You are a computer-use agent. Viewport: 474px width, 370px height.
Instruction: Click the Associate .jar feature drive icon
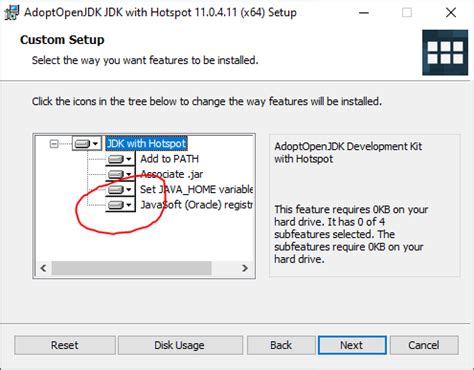pyautogui.click(x=120, y=174)
